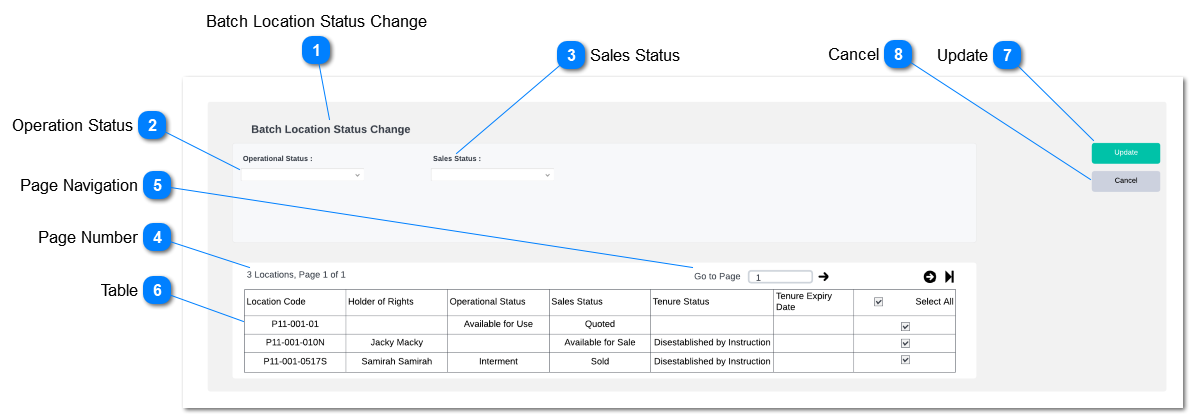Click Samirah Samirah holder cell

tap(397, 362)
